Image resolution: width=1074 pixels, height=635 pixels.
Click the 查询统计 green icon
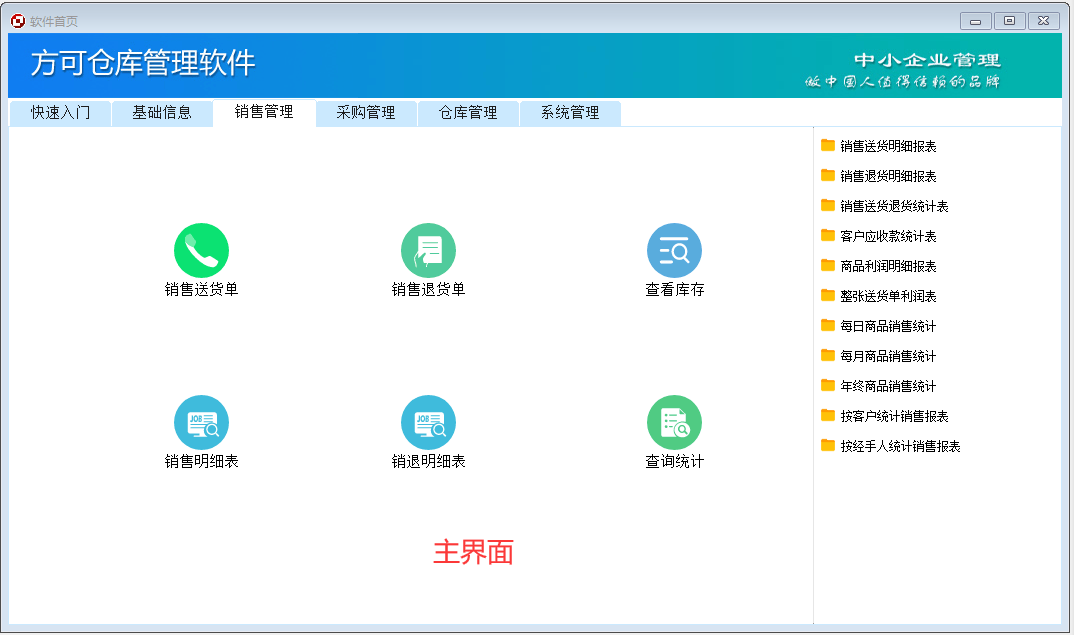click(674, 422)
